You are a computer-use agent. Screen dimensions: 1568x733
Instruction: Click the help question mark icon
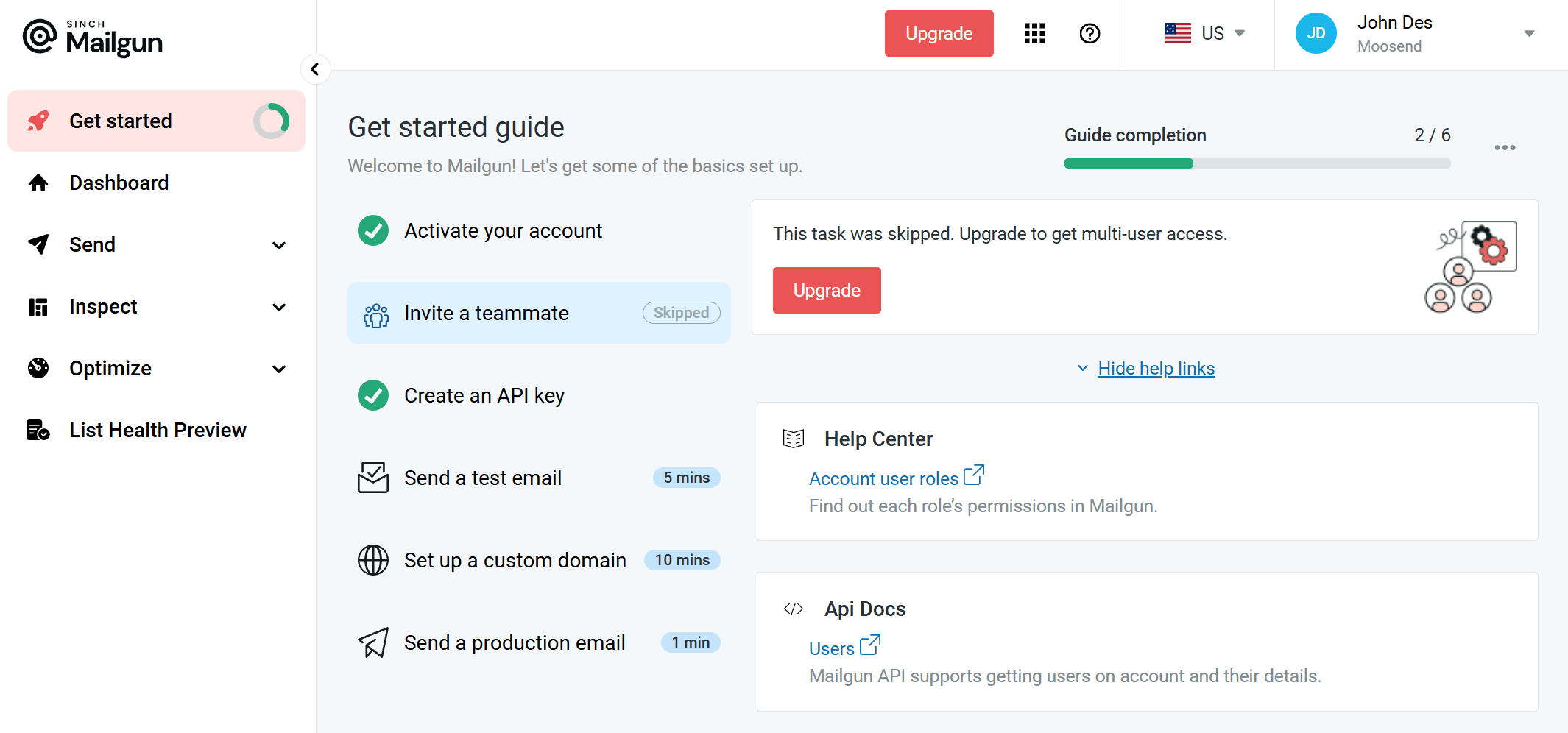click(x=1090, y=33)
